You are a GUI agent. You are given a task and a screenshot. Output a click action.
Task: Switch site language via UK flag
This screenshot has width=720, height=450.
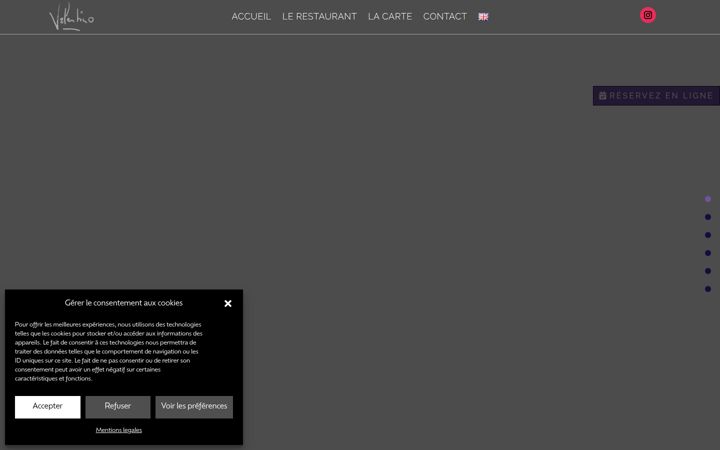pyautogui.click(x=483, y=17)
